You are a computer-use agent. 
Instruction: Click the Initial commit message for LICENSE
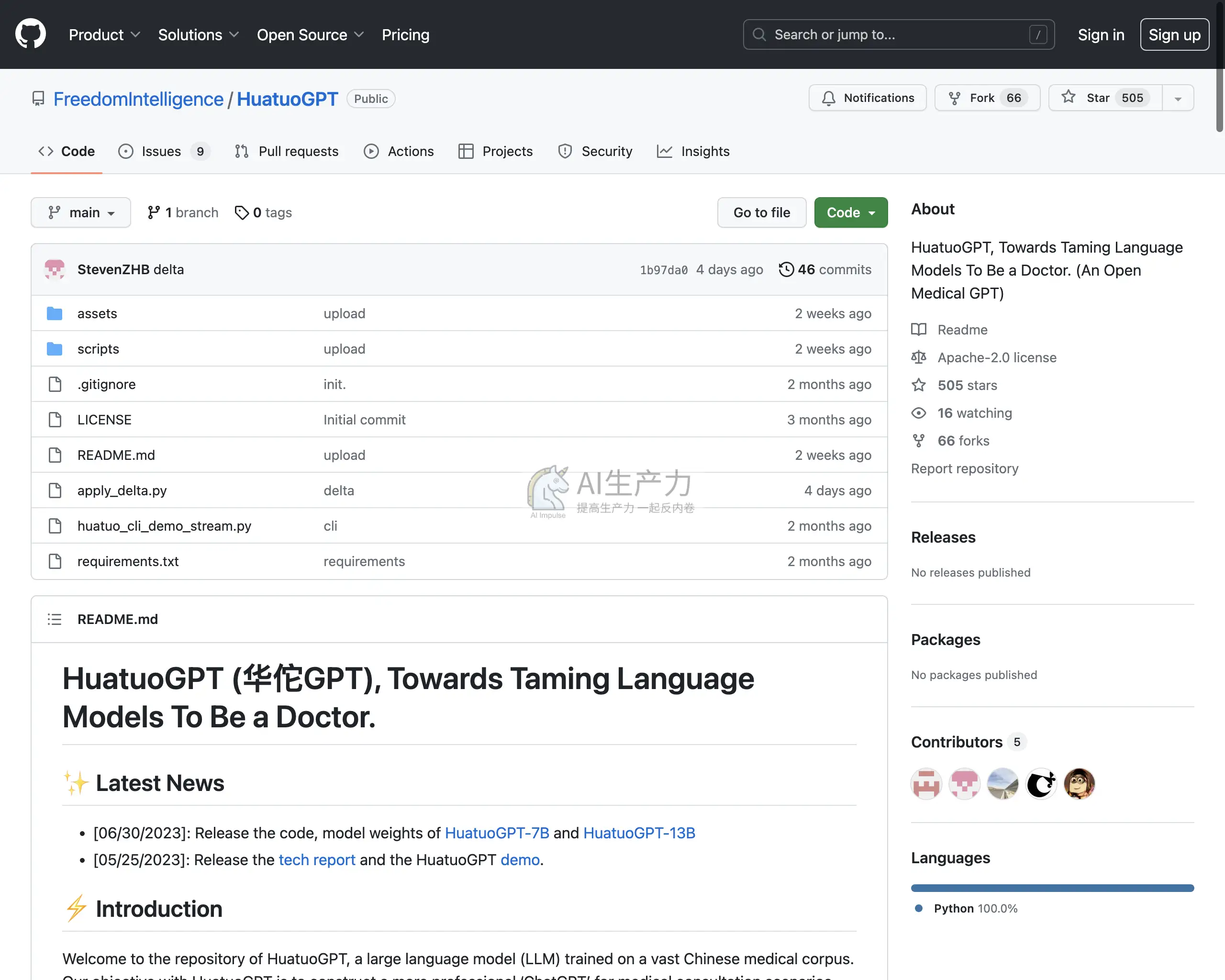click(x=364, y=420)
